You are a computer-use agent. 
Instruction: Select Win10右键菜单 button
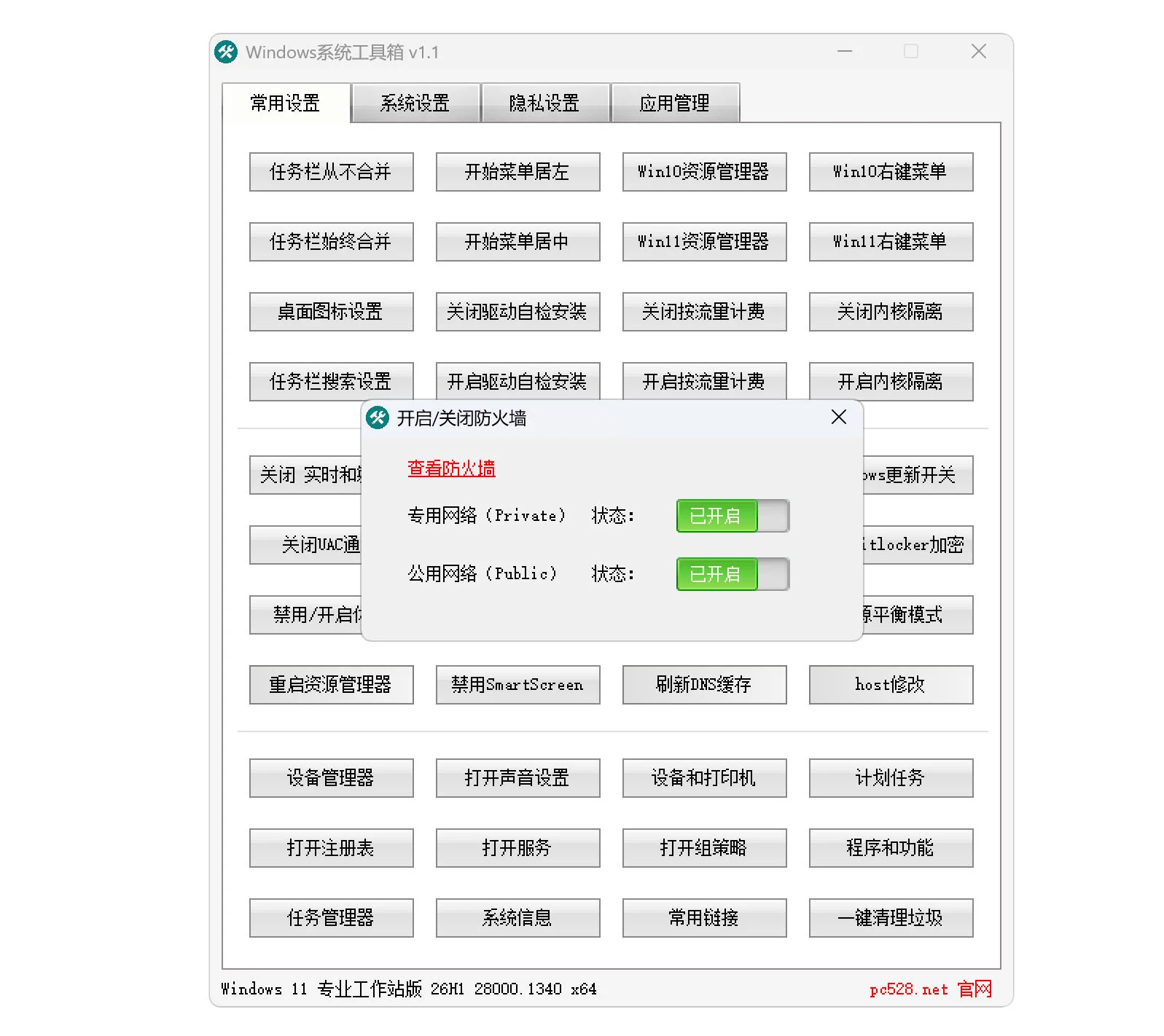891,172
